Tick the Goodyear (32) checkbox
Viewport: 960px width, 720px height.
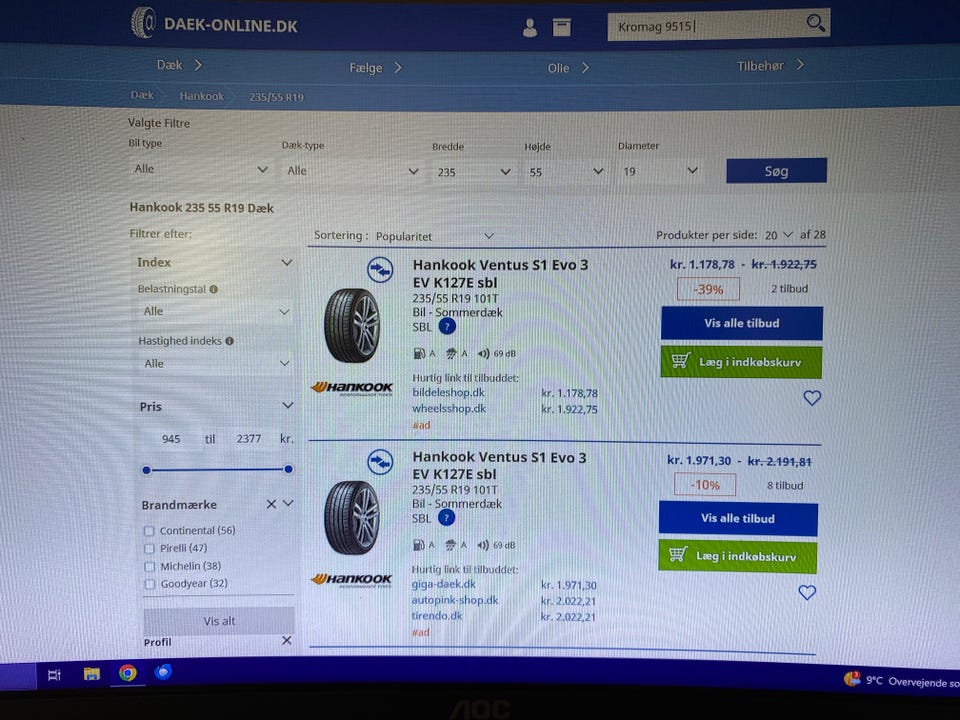point(149,584)
